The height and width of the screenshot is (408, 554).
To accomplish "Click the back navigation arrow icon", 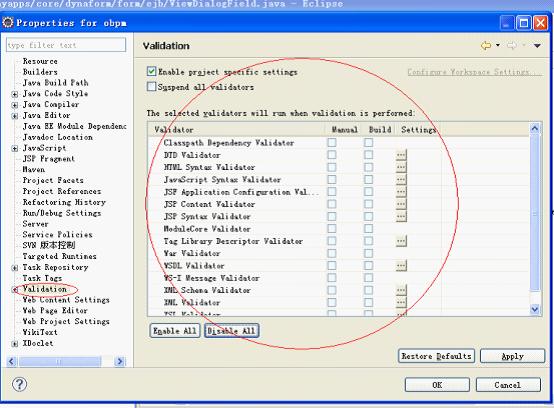I will [x=486, y=46].
